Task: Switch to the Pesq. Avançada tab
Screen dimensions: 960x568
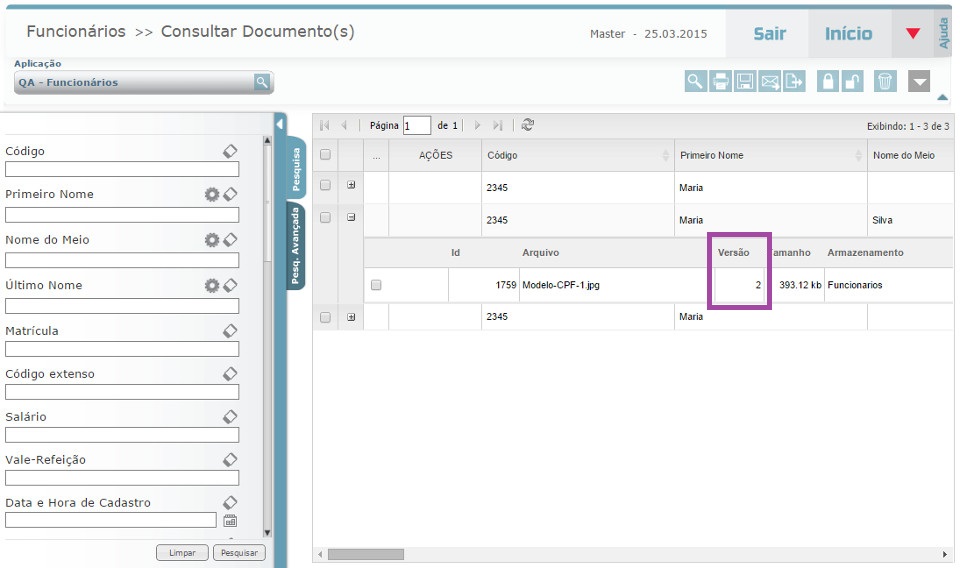Action: (296, 246)
